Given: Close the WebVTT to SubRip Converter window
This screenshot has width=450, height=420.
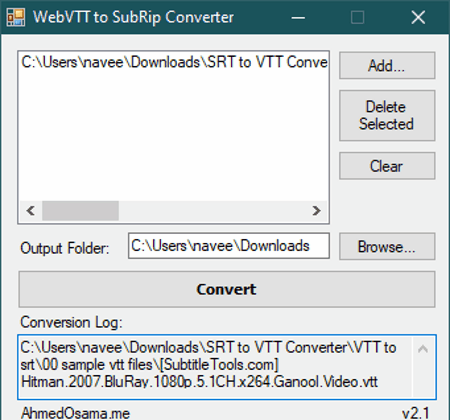Looking at the screenshot, I should [x=418, y=17].
